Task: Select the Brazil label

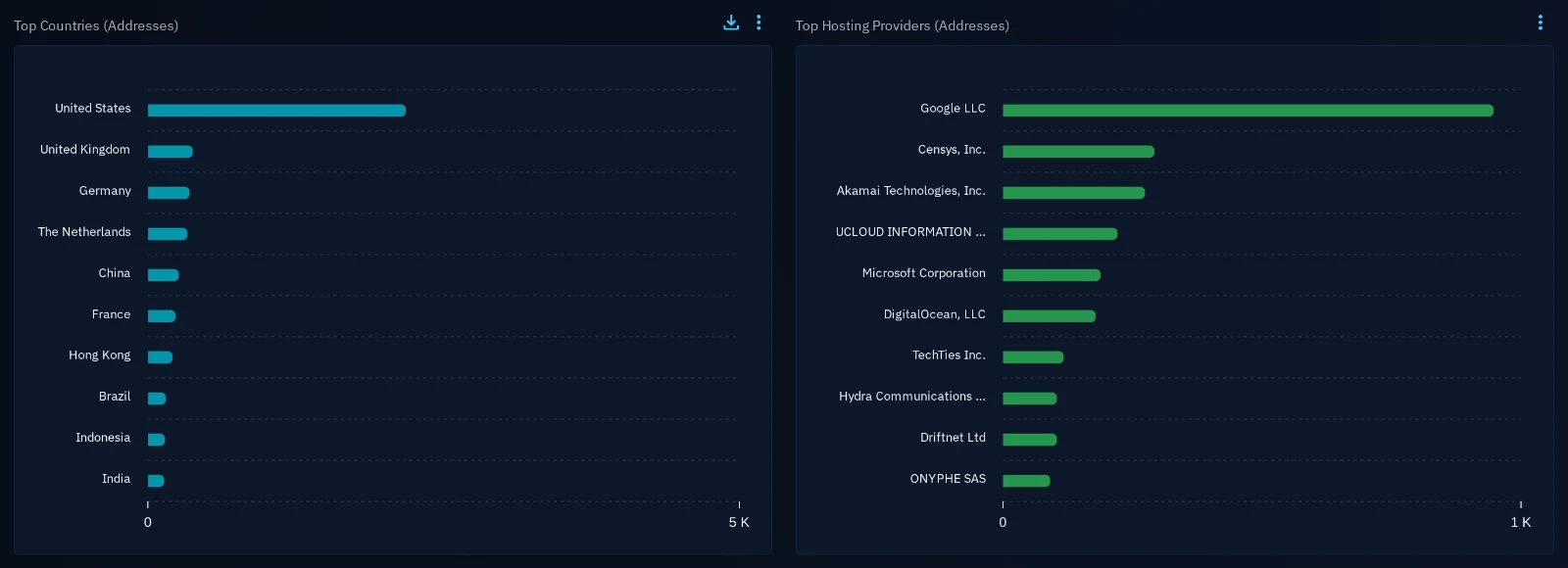Action: click(x=115, y=397)
